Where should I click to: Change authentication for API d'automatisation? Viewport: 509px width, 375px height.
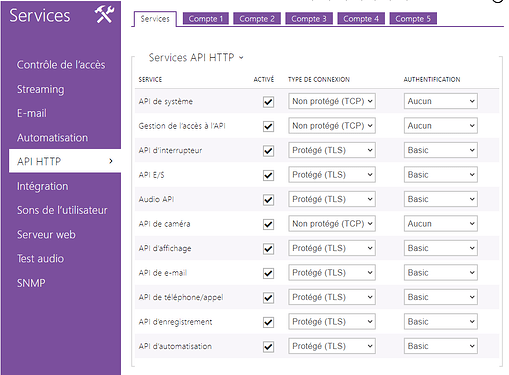(x=441, y=346)
